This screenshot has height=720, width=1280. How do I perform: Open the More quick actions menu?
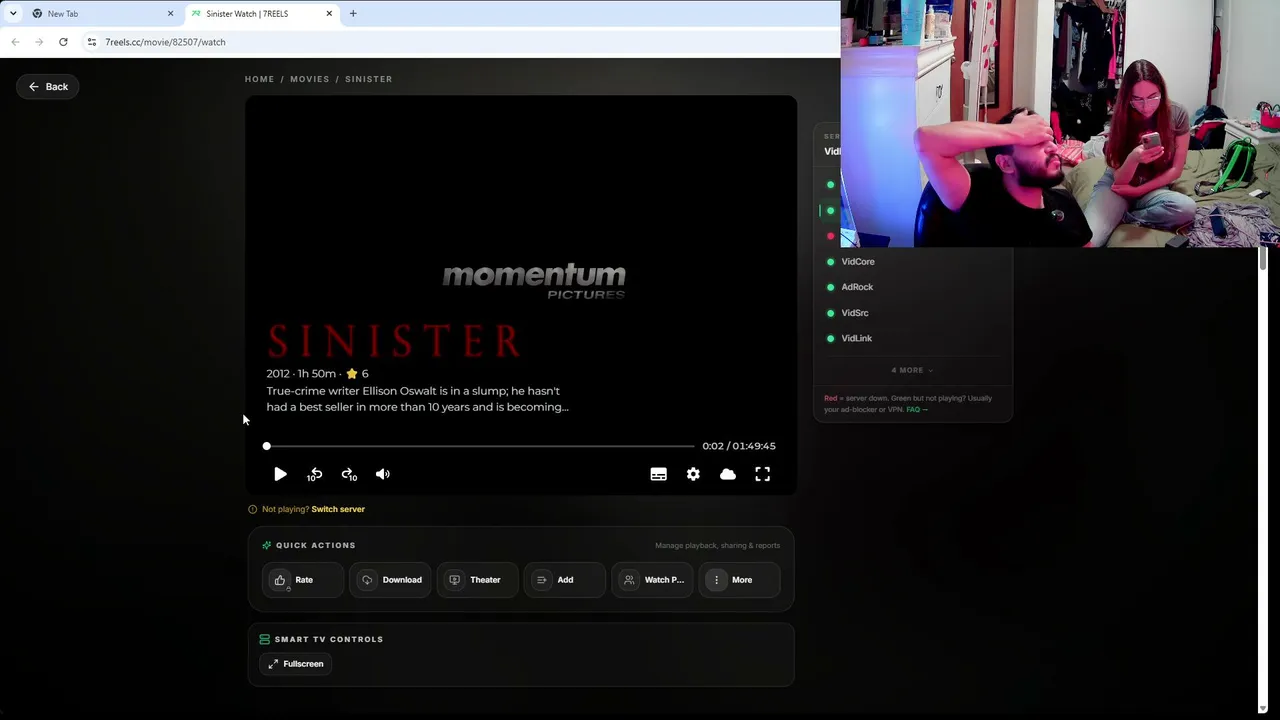[740, 580]
